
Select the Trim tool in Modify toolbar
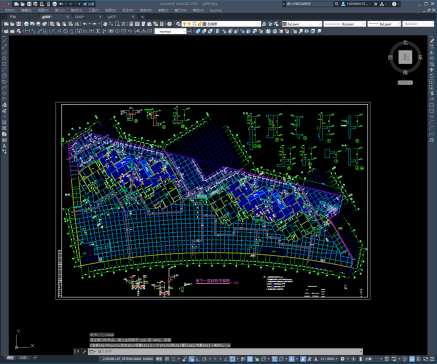pyautogui.click(x=432, y=93)
